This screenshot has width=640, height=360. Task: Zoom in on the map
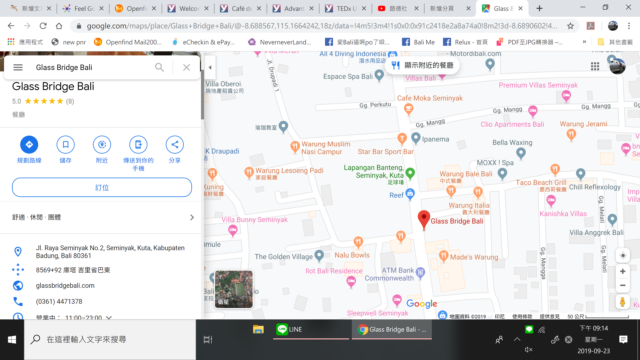pos(622,271)
